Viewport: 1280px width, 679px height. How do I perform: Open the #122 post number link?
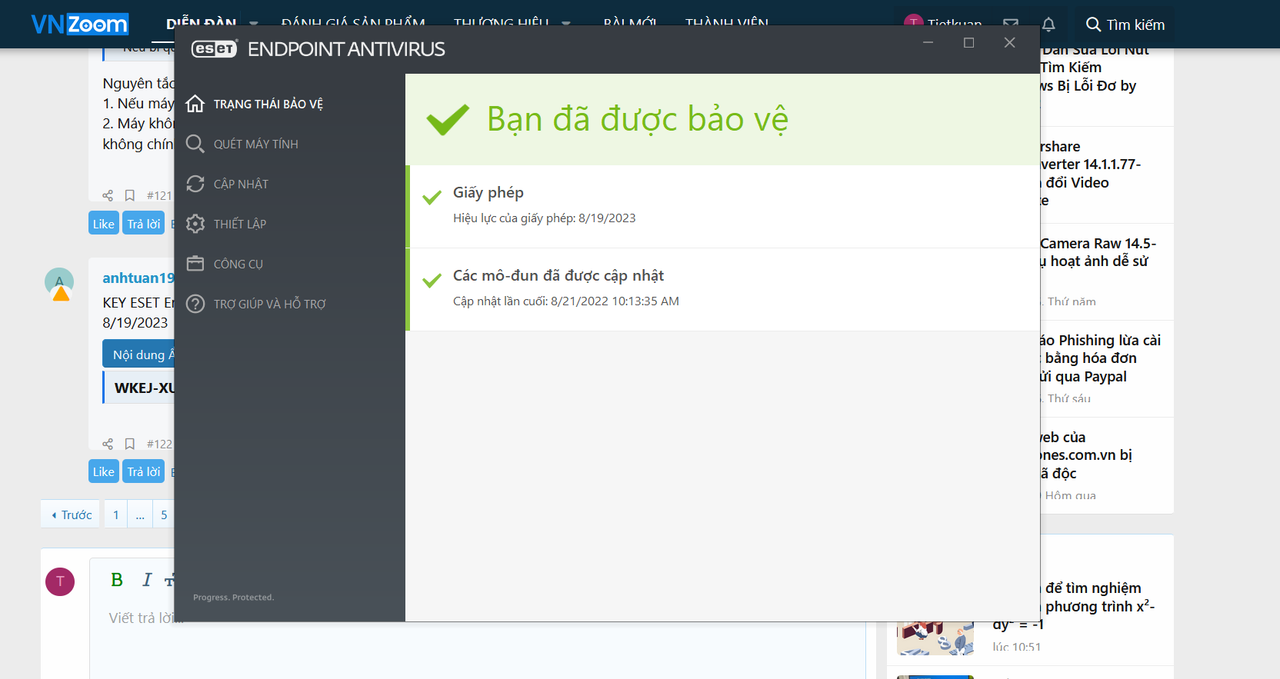(x=159, y=444)
